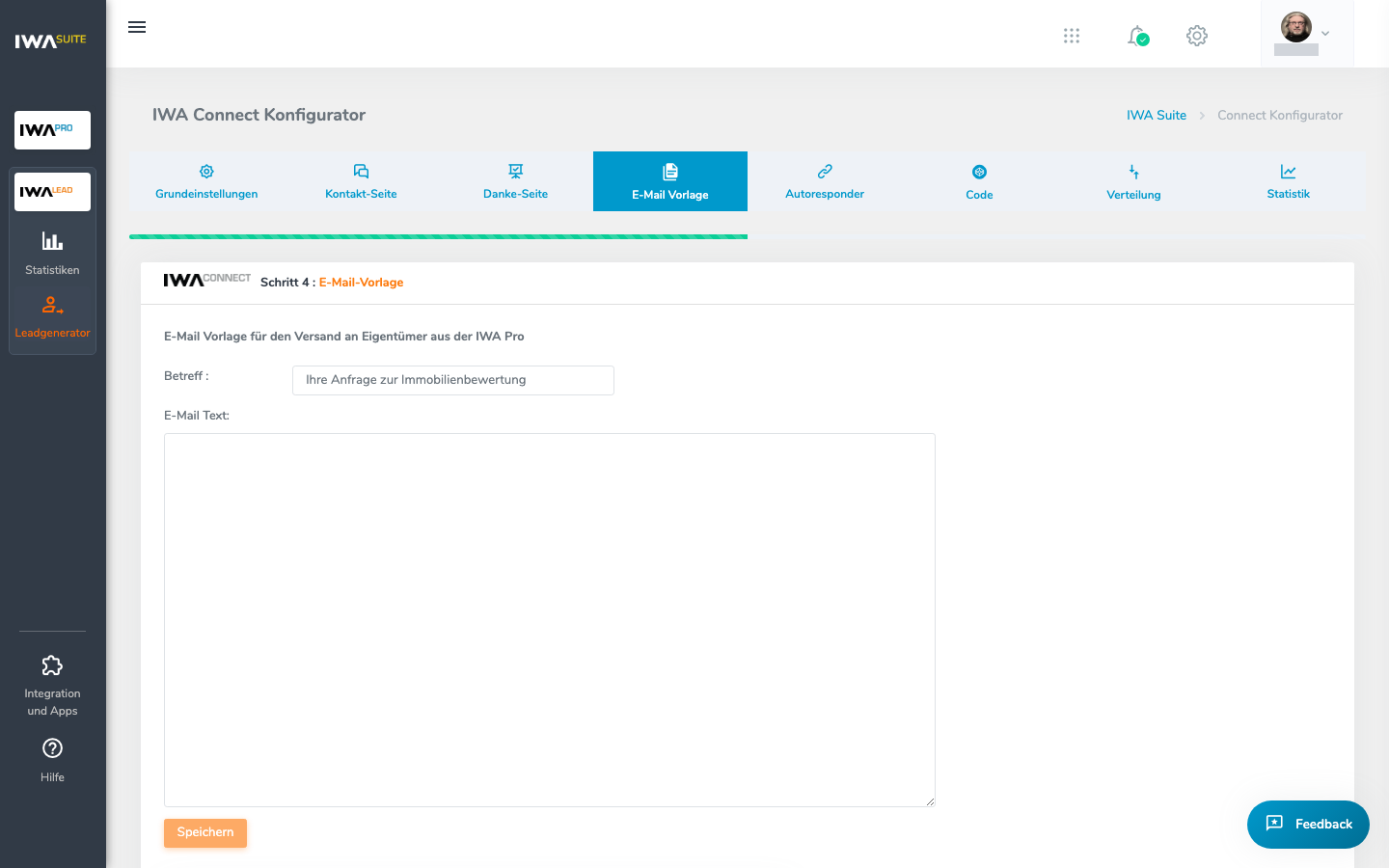Click the IWA Connect logo
Viewport: 1389px width, 868px height.
[x=206, y=280]
